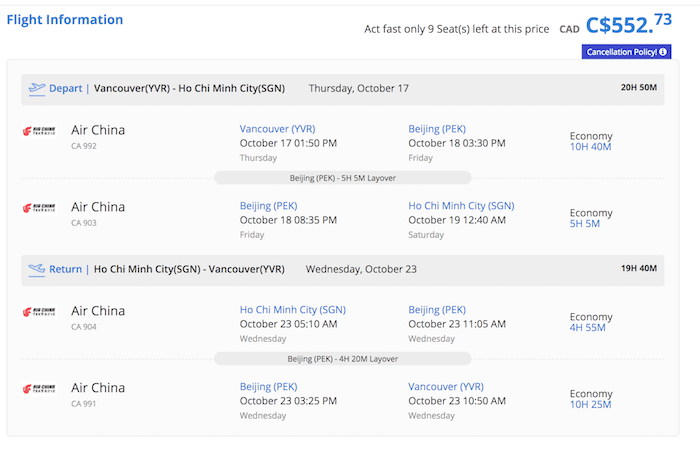Image resolution: width=700 pixels, height=450 pixels.
Task: Open Ho Chi Minh City (SGN) arrival link
Action: (x=461, y=206)
